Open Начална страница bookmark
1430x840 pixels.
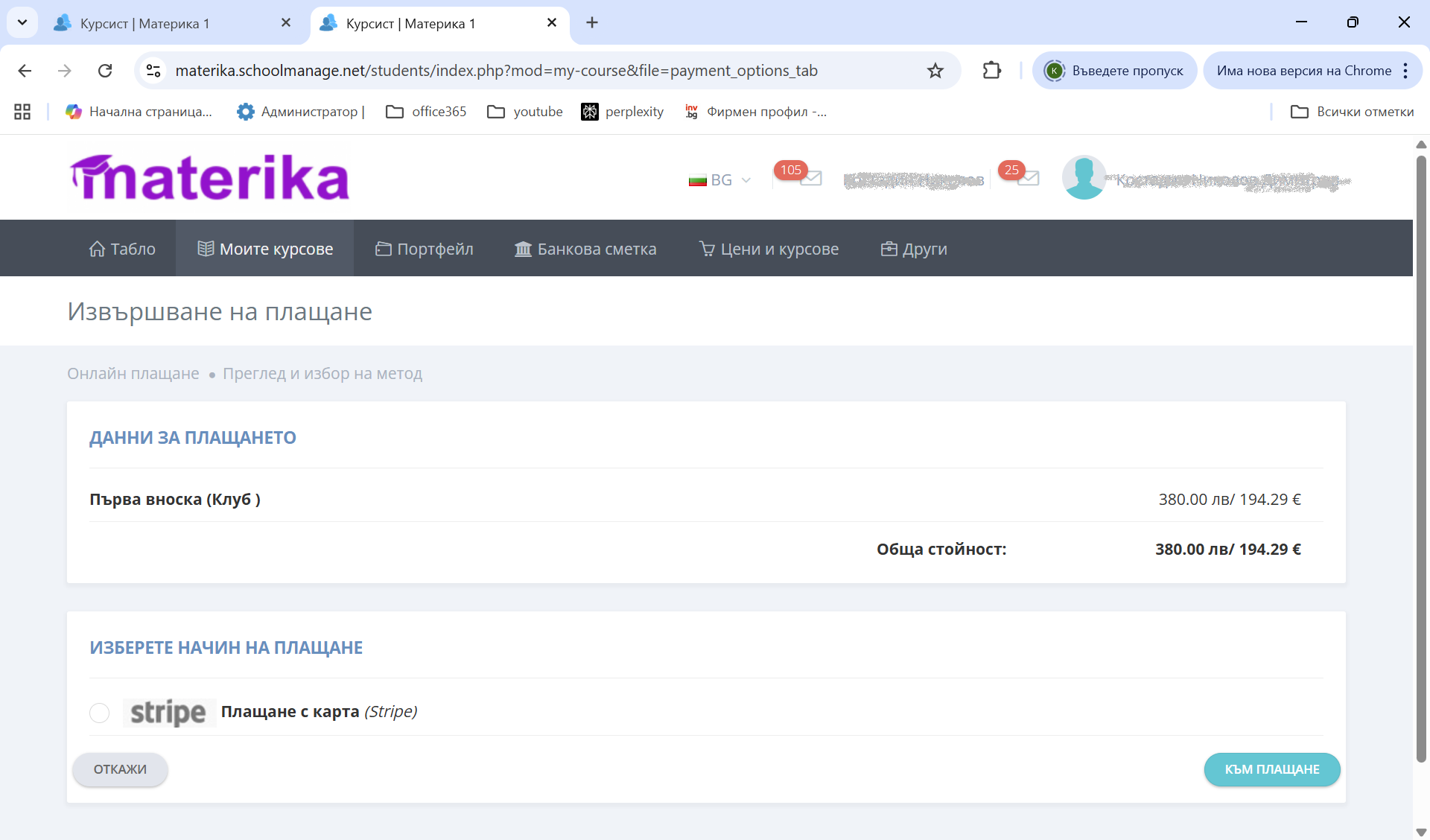pyautogui.click(x=139, y=112)
